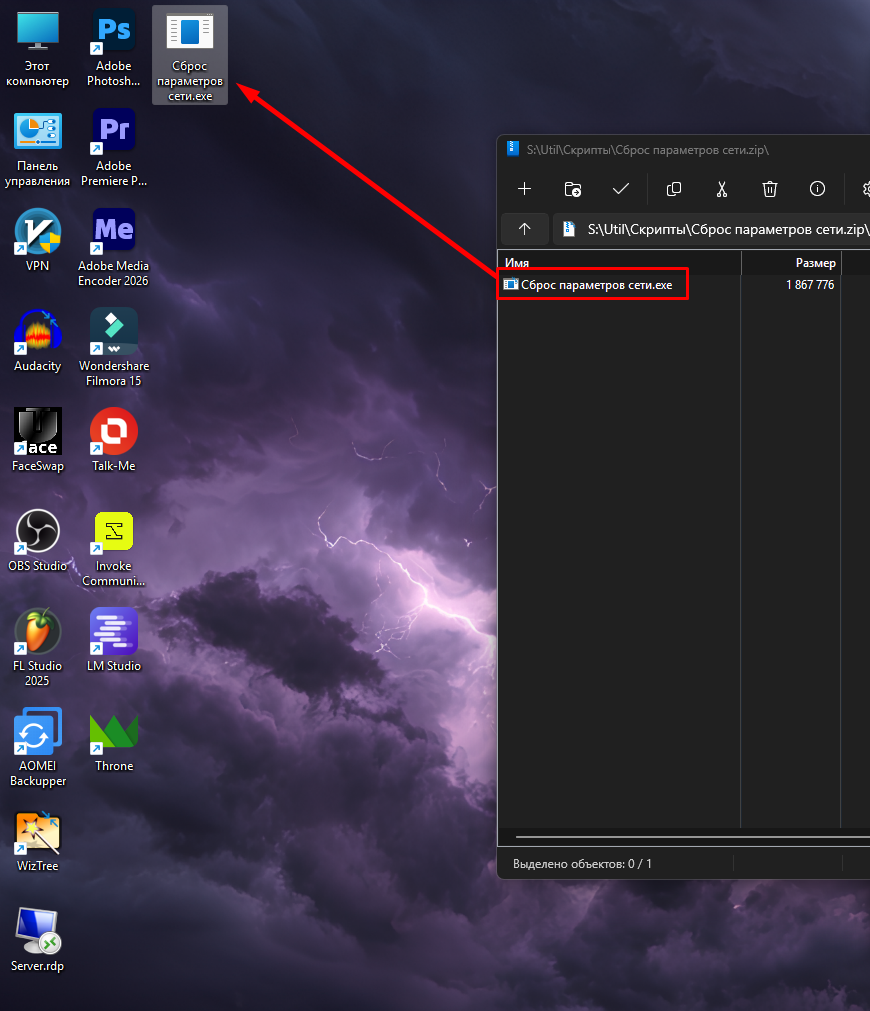Click the Copy icon in archive toolbar

(x=673, y=189)
